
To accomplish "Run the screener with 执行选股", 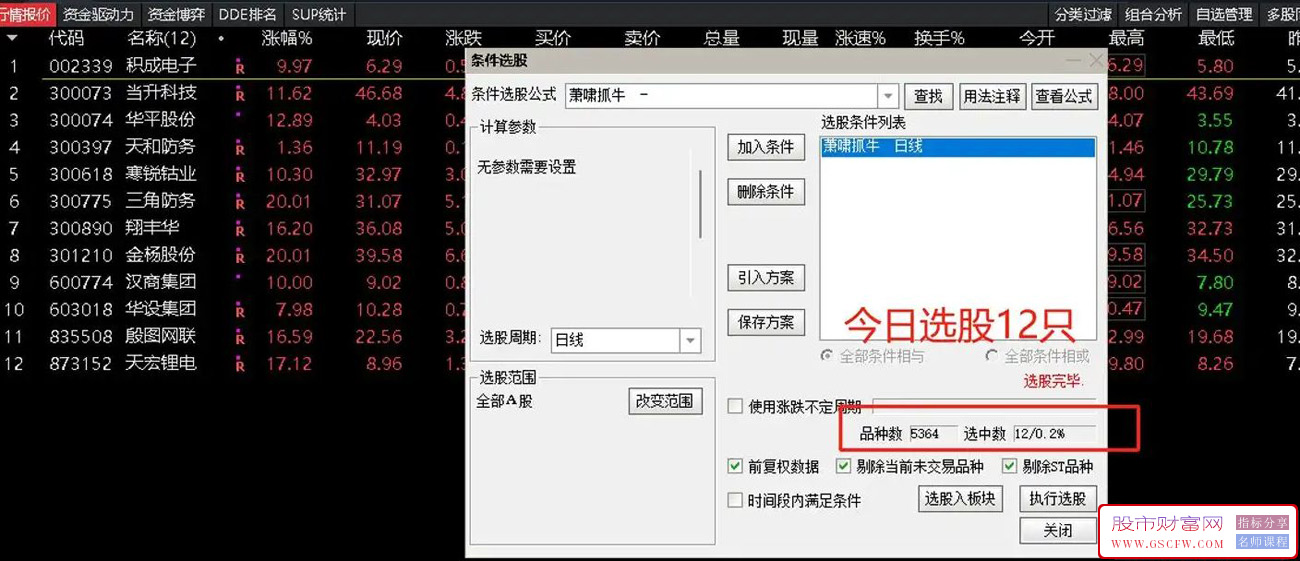I will click(1058, 498).
